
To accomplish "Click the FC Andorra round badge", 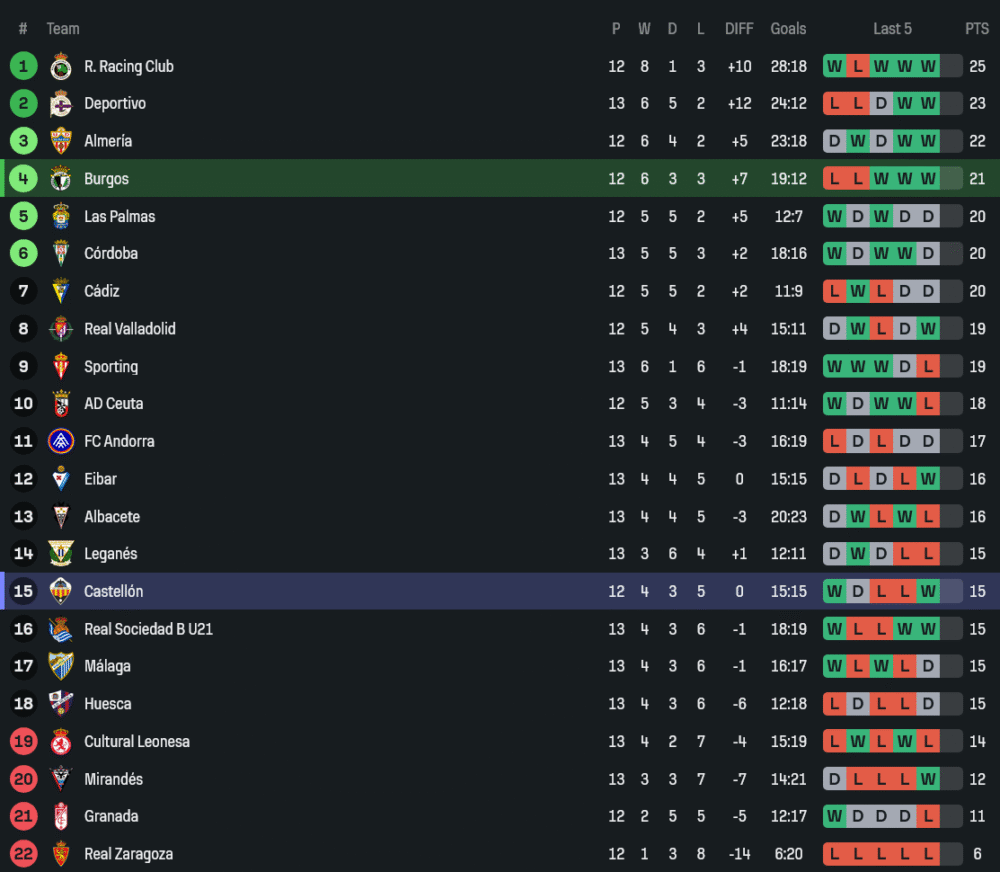I will [61, 441].
